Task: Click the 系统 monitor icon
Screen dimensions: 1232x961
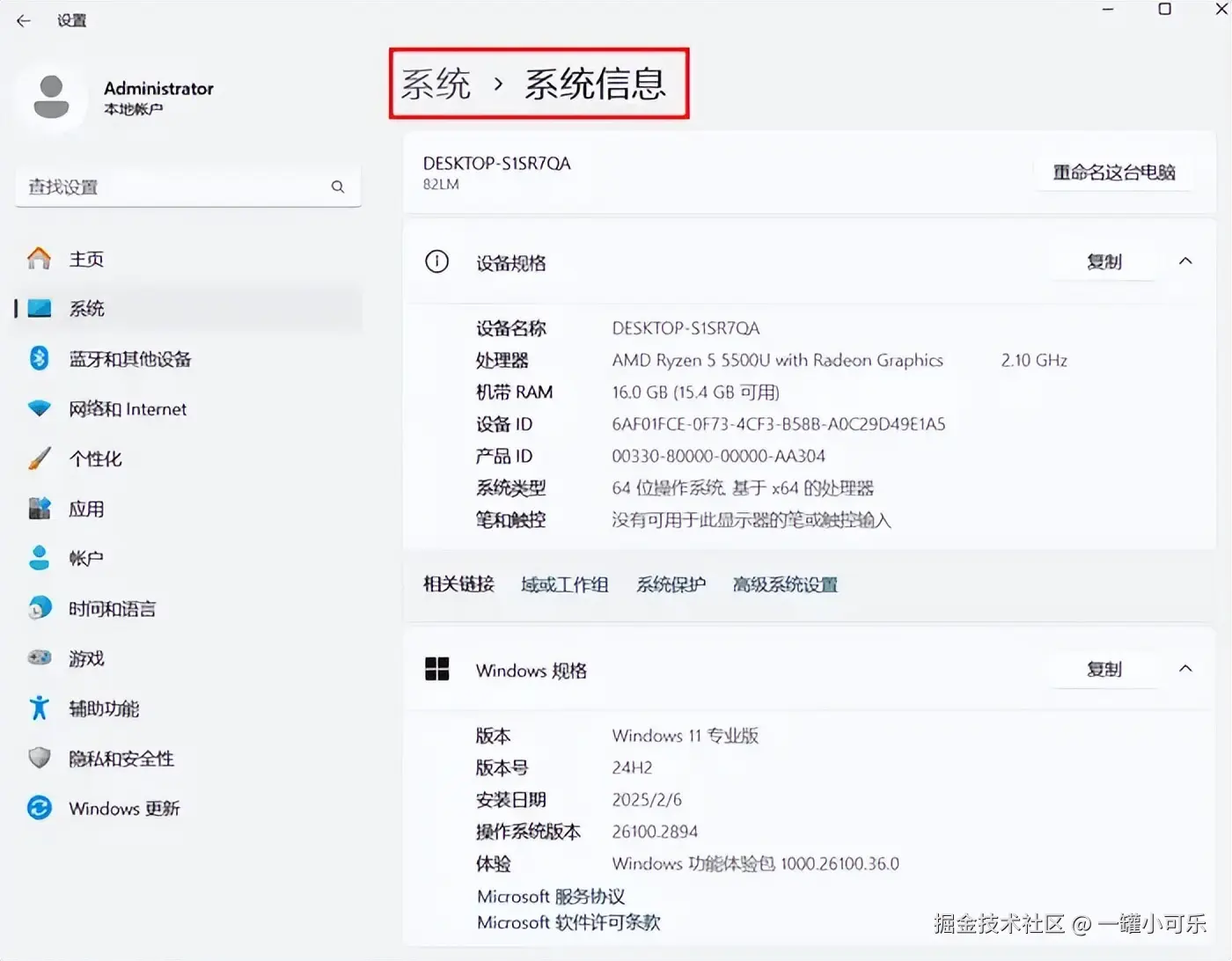Action: [x=40, y=308]
